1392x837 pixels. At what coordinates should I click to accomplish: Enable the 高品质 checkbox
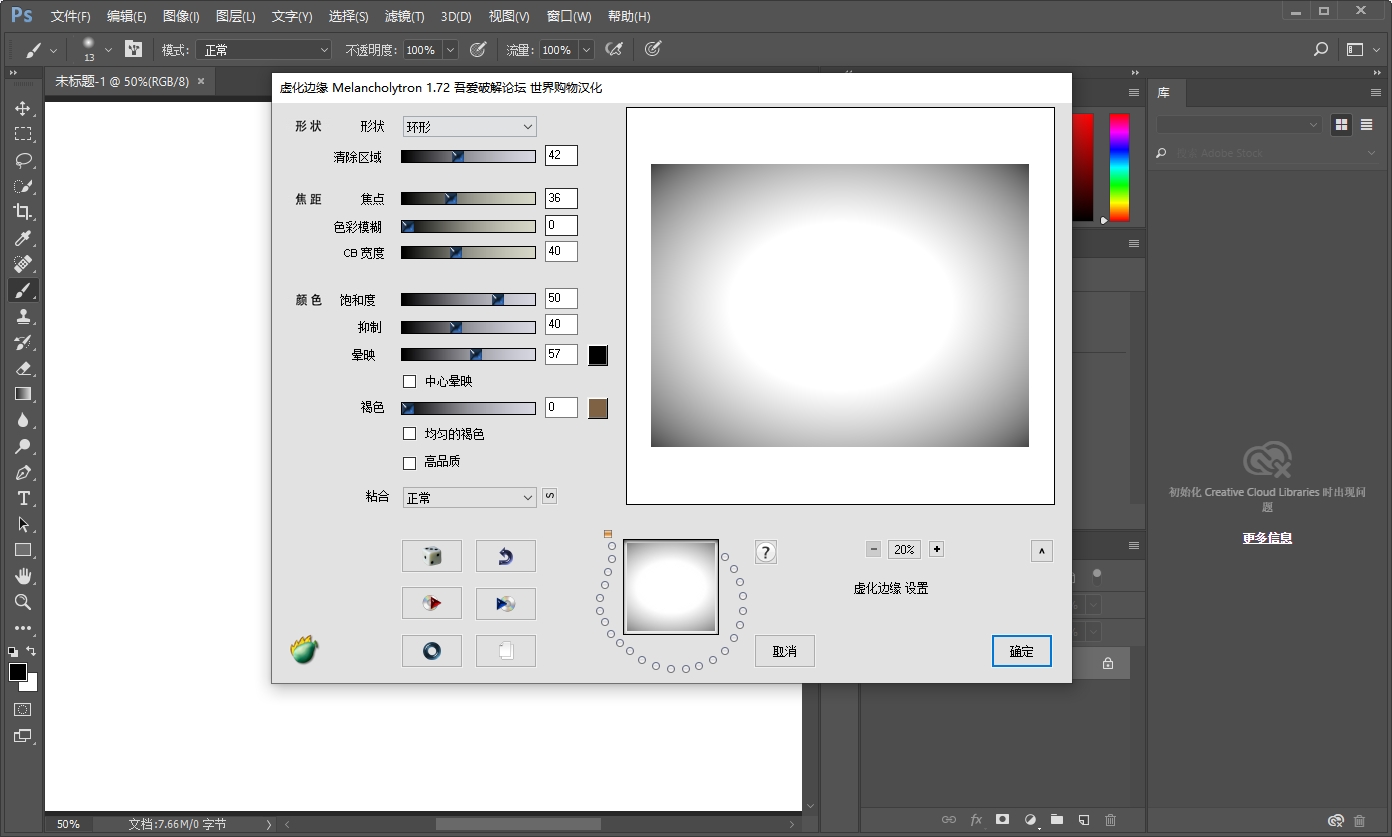click(x=410, y=462)
